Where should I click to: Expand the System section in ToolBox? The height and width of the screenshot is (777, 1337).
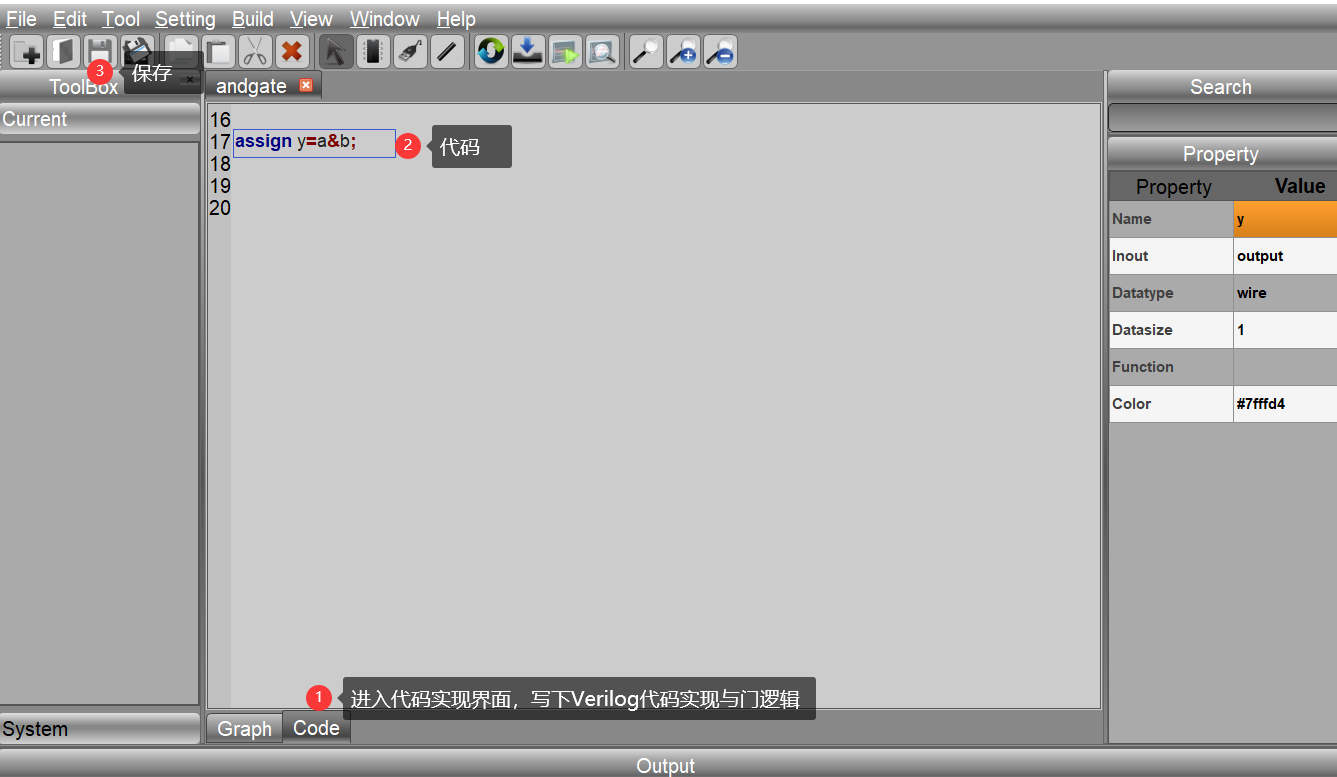pyautogui.click(x=100, y=729)
